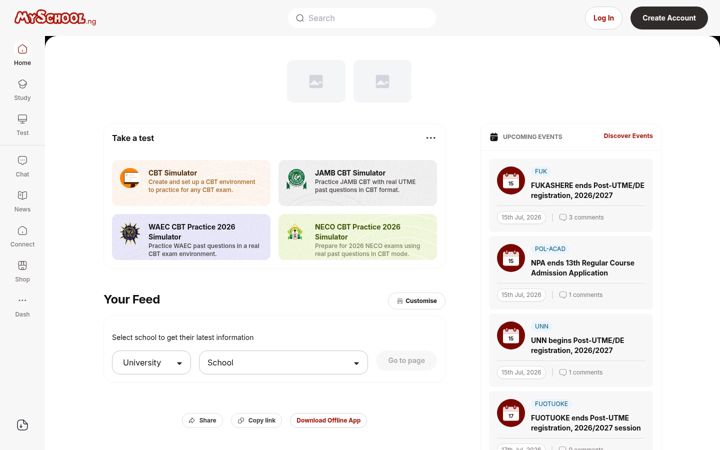Click the JAMB logo icon

coord(296,179)
